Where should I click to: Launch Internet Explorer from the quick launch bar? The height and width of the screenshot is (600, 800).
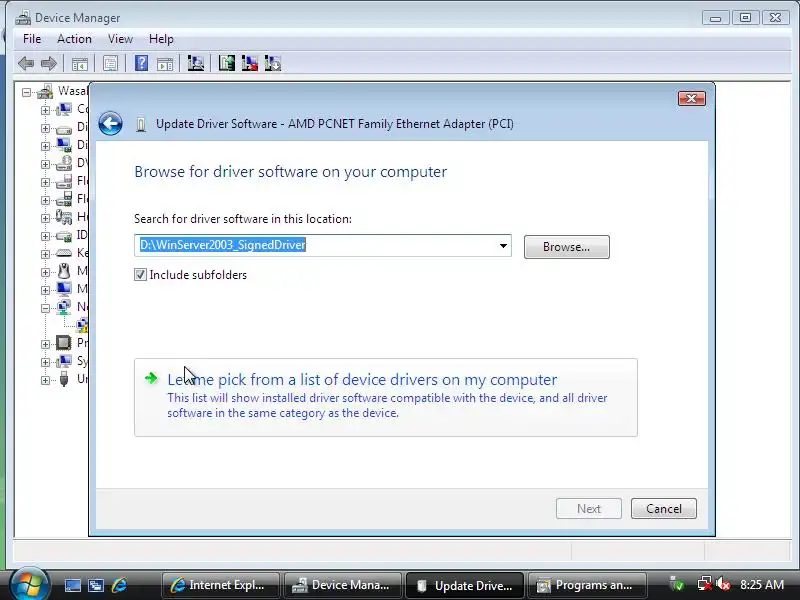click(119, 585)
